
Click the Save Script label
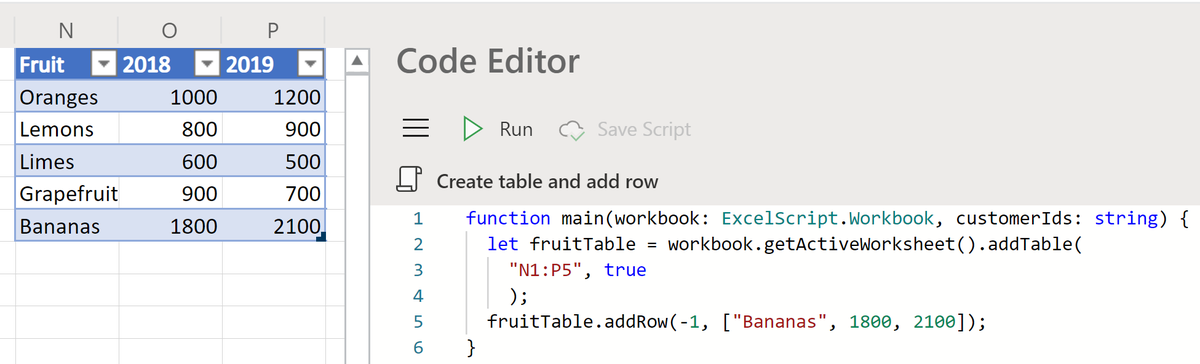pos(643,129)
